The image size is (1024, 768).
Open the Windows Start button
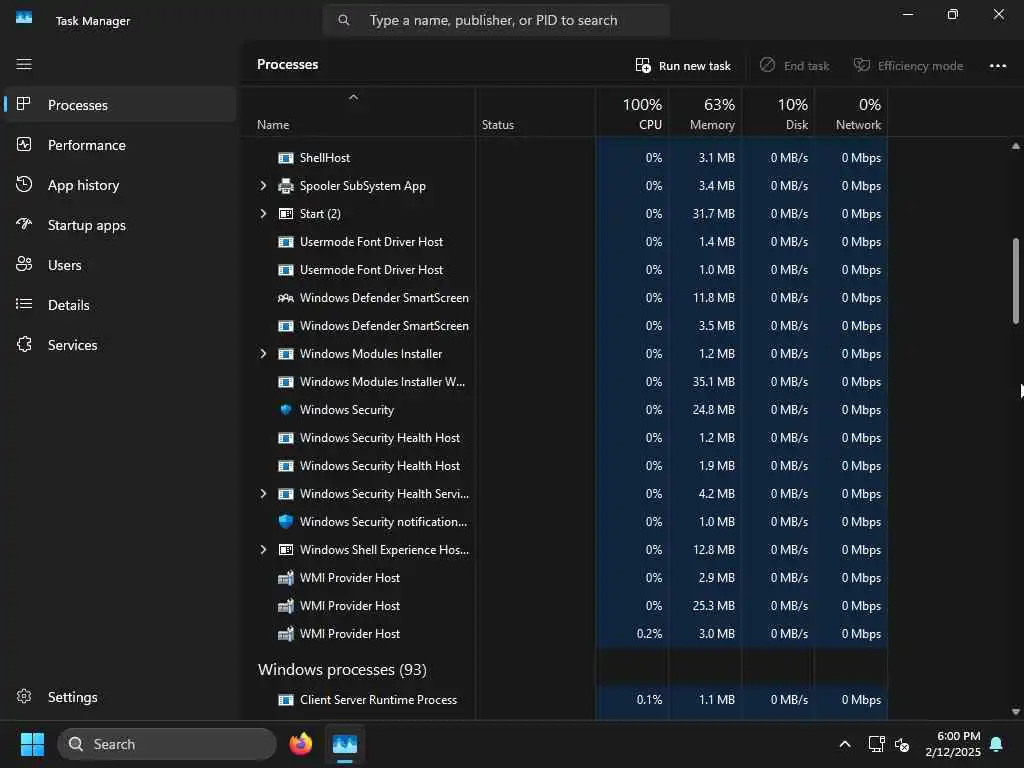click(32, 744)
